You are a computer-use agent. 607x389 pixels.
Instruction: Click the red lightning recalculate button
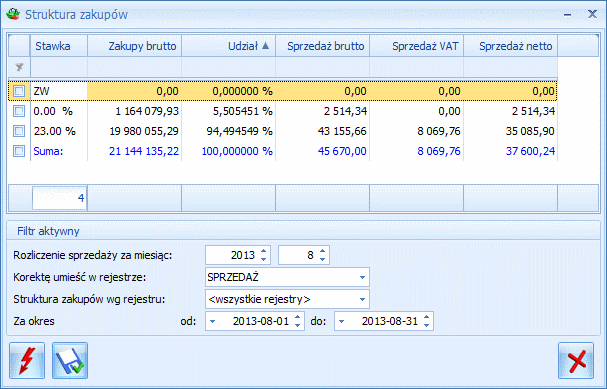click(x=27, y=360)
